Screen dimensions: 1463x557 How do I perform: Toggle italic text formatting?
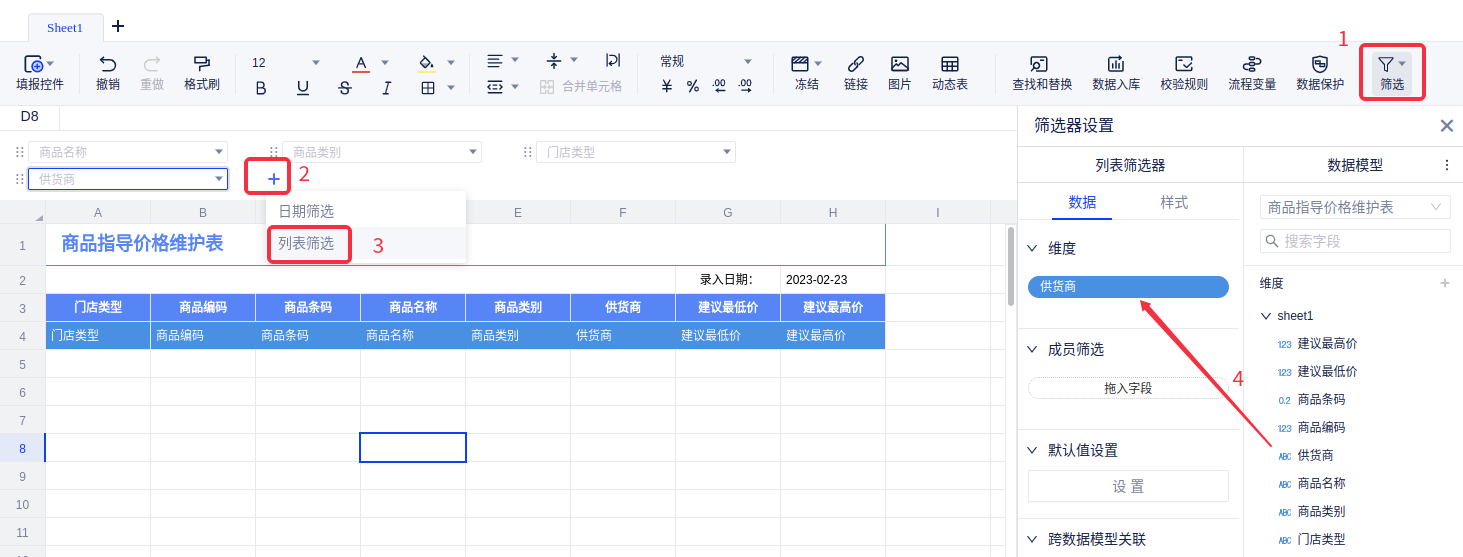coord(386,88)
